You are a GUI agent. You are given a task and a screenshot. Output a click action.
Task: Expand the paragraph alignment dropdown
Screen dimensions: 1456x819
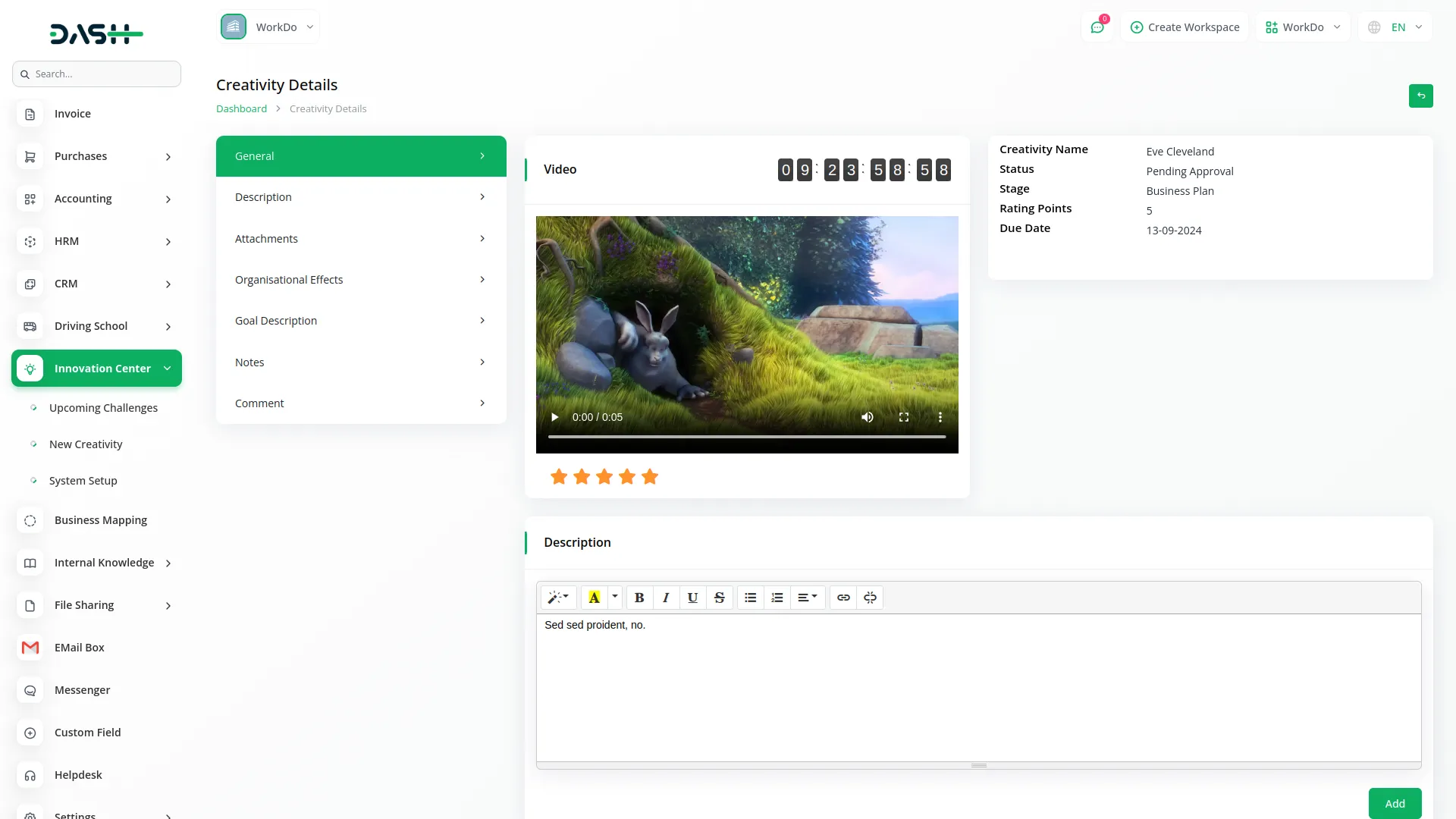tap(807, 598)
